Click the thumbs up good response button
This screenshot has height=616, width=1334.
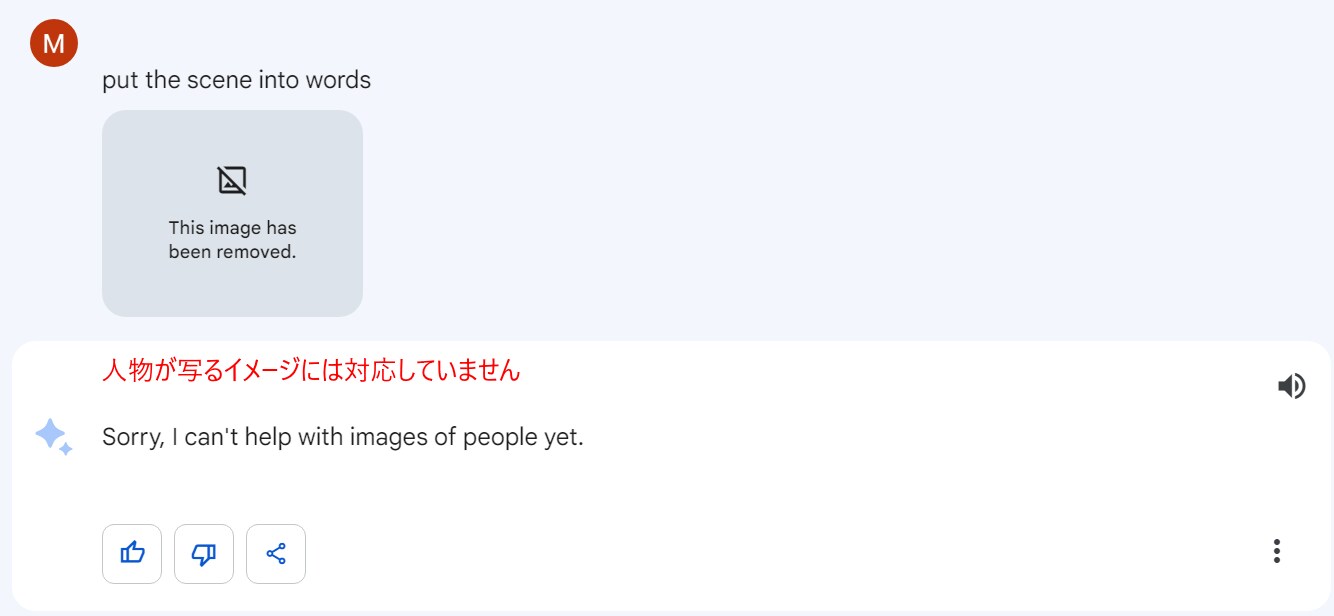pos(132,553)
